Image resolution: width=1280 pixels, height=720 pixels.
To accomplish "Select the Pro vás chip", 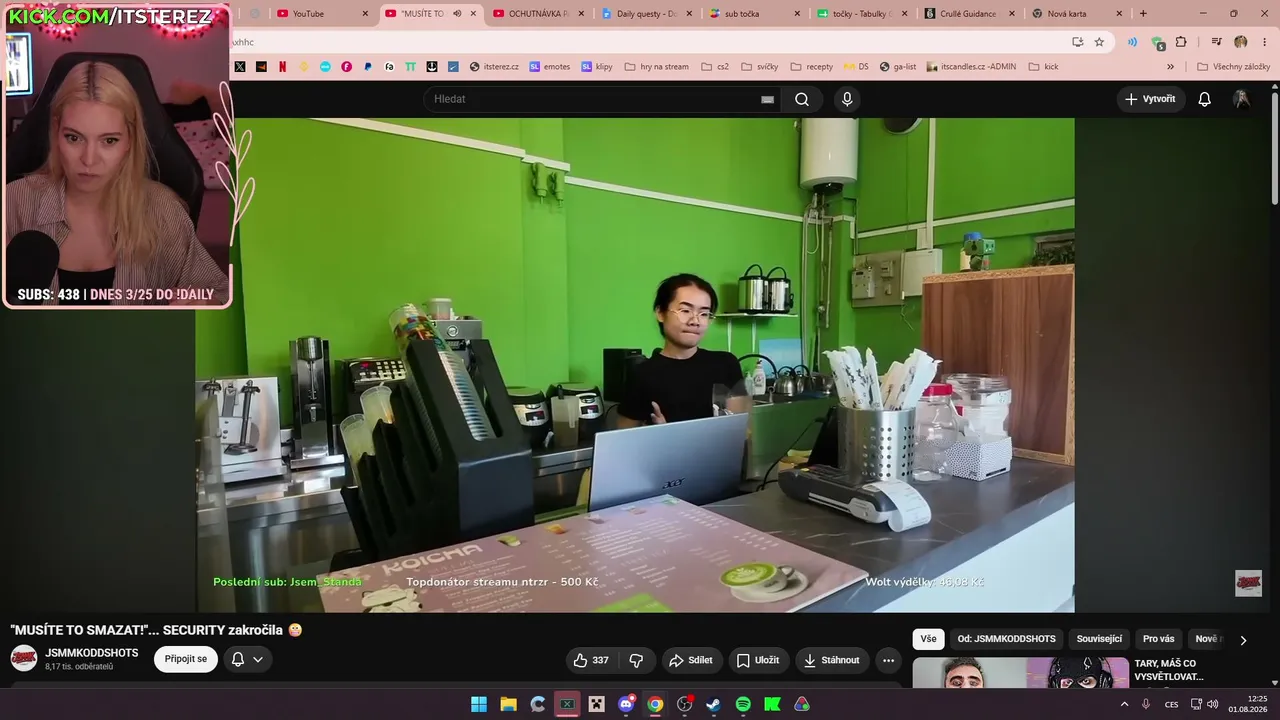I will tap(1158, 639).
